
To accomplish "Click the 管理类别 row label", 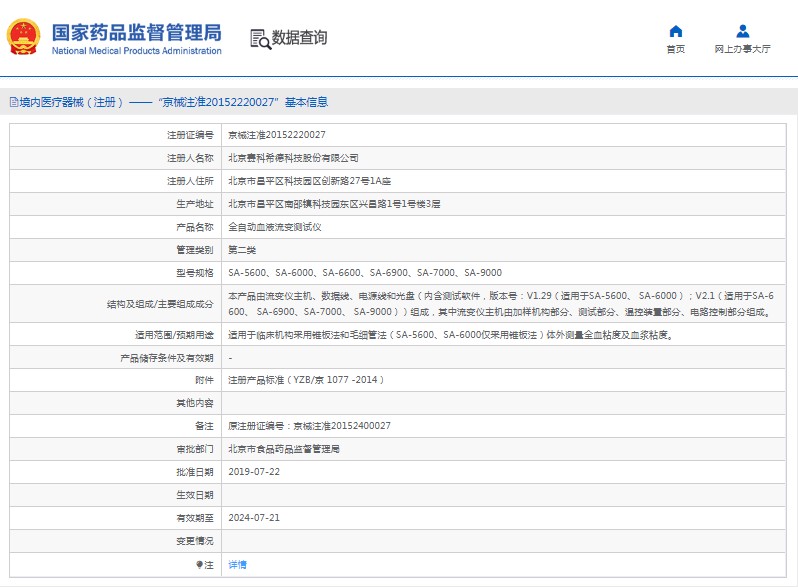I will [195, 250].
